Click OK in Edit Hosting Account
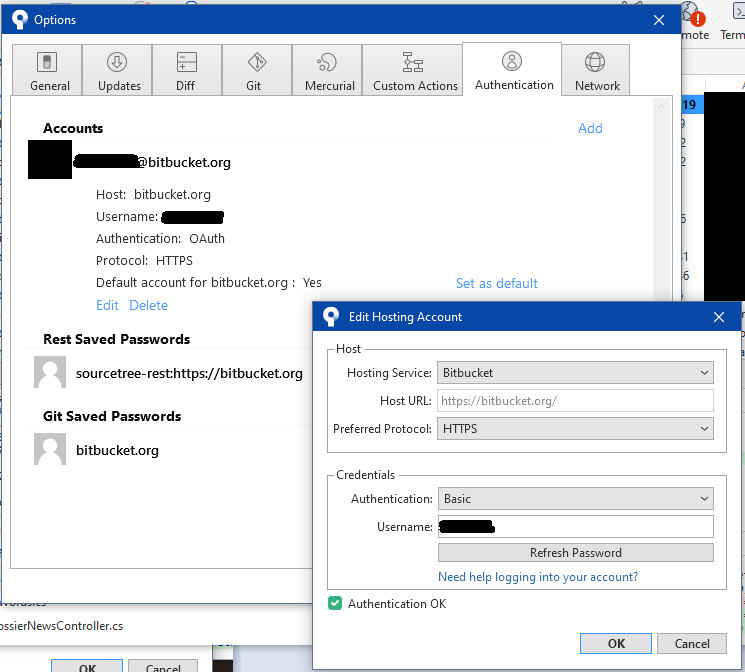Image resolution: width=745 pixels, height=672 pixels. tap(616, 643)
